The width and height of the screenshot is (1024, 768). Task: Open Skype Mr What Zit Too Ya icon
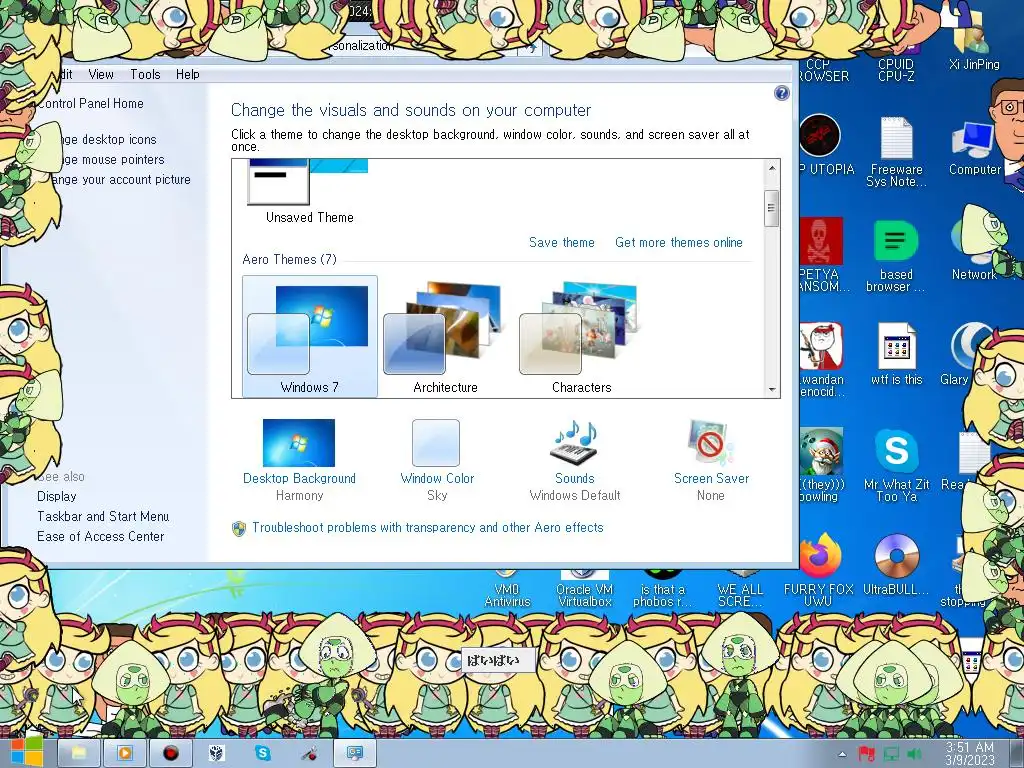[x=896, y=465]
